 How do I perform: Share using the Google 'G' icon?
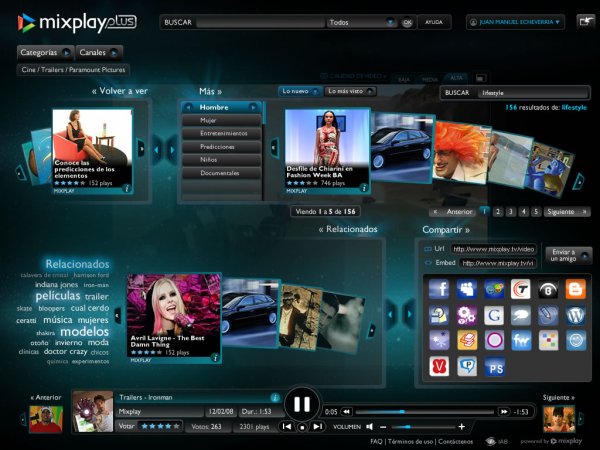tap(494, 315)
